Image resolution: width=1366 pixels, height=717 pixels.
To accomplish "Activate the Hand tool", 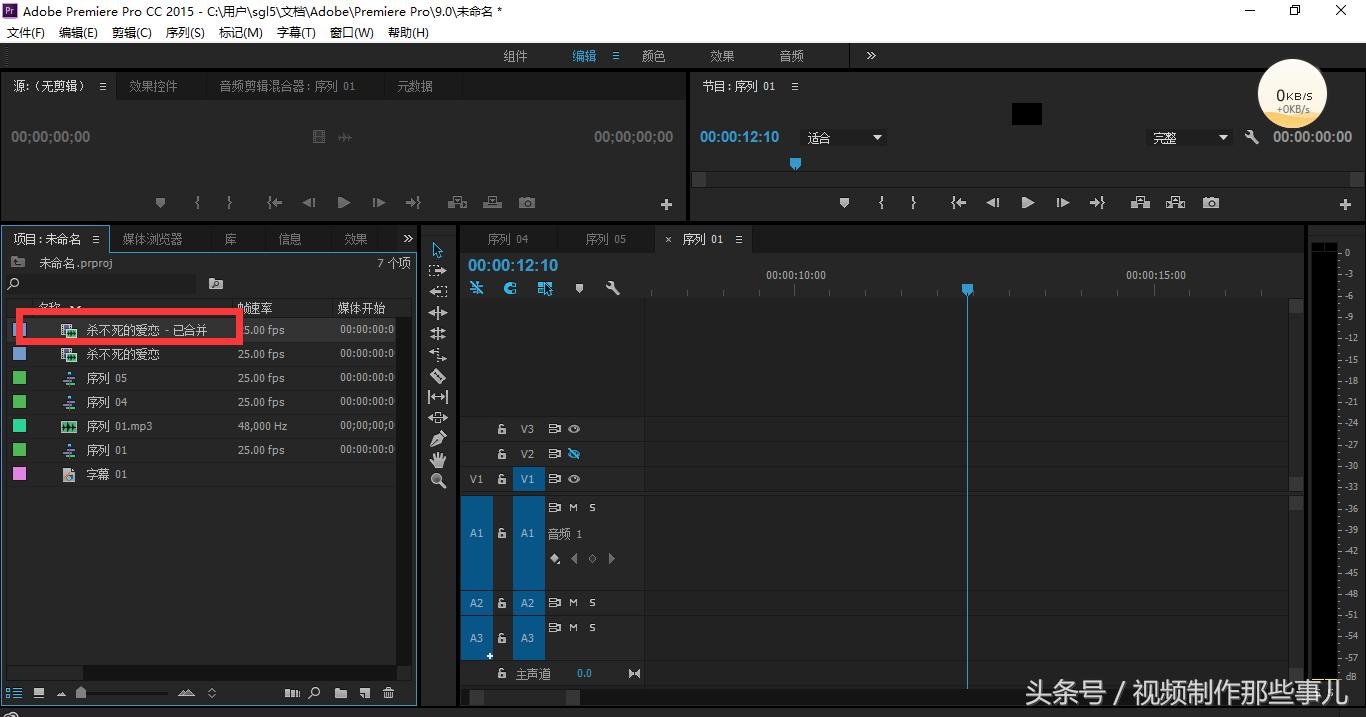I will (x=437, y=459).
